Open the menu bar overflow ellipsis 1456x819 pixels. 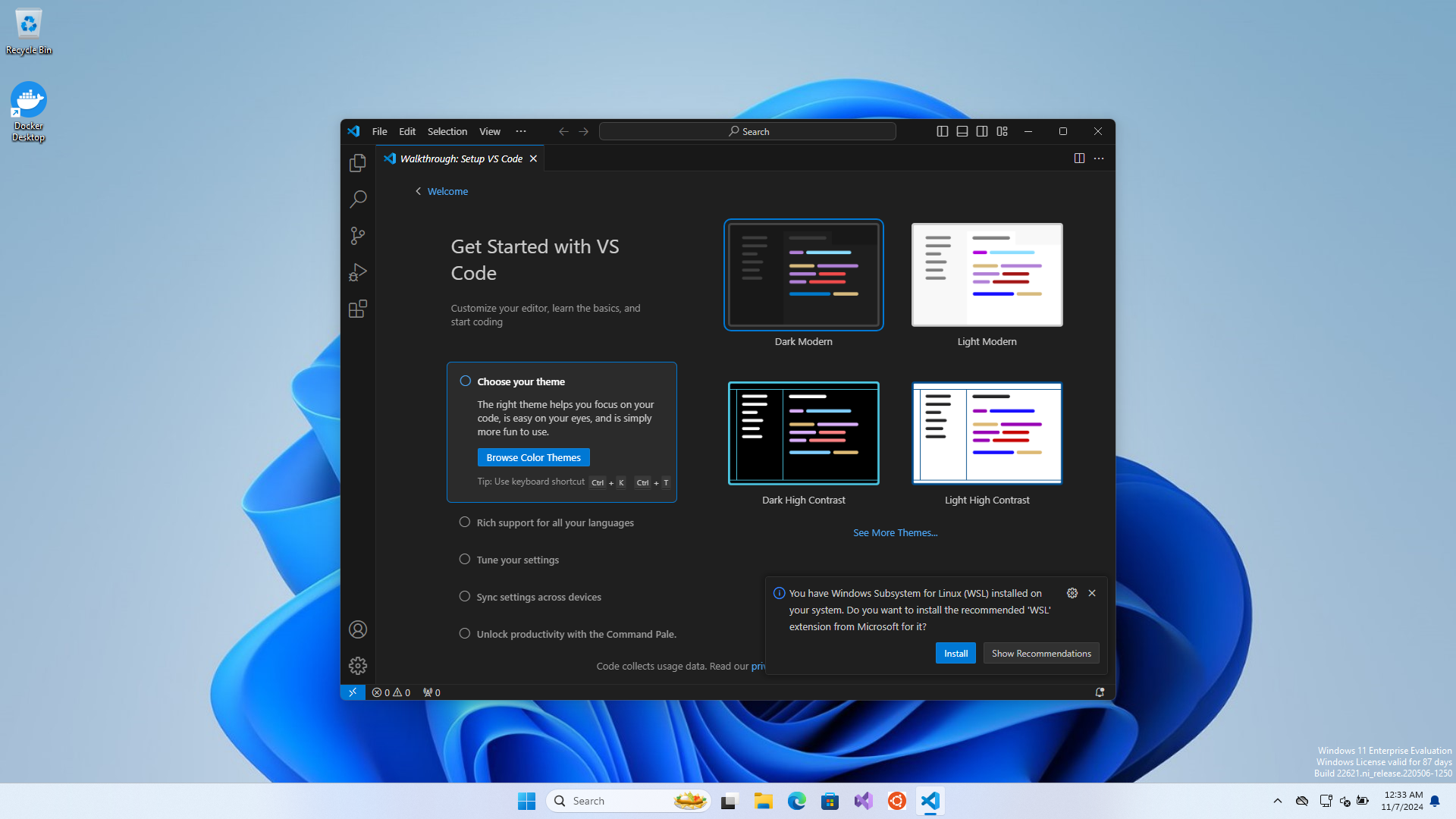[521, 130]
